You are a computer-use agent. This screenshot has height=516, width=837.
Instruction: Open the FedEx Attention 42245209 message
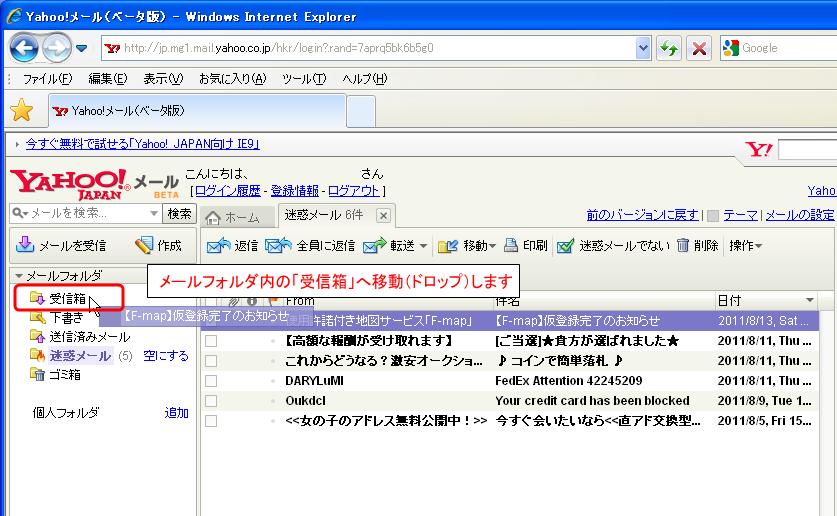point(568,381)
